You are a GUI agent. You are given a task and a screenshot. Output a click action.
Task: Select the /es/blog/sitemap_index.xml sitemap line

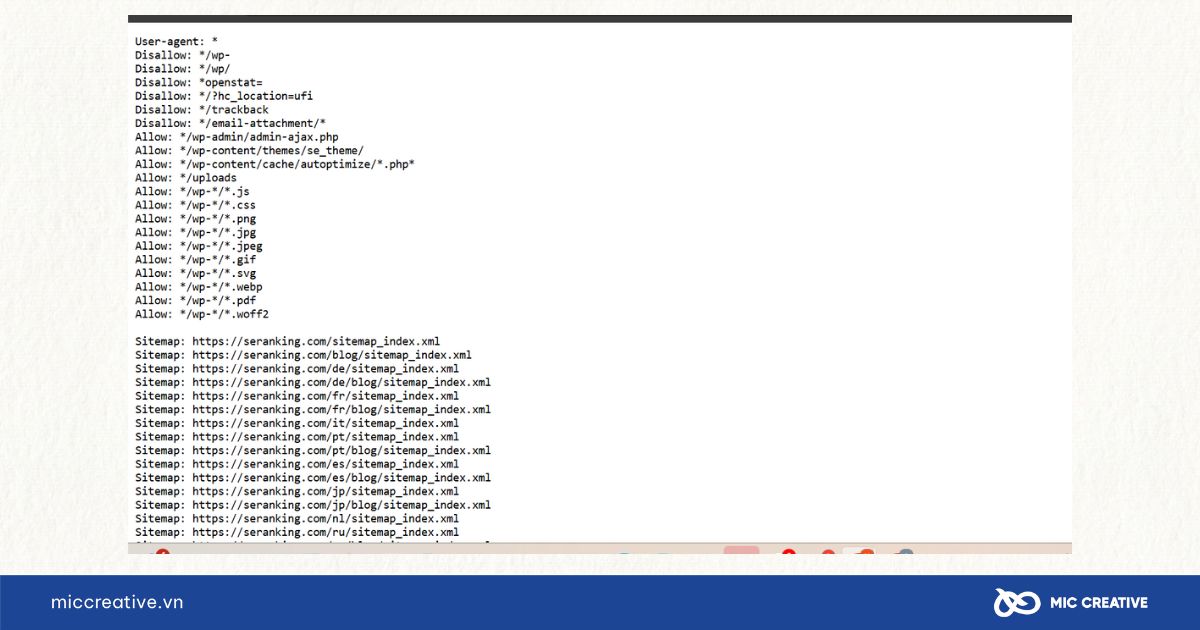click(x=313, y=478)
